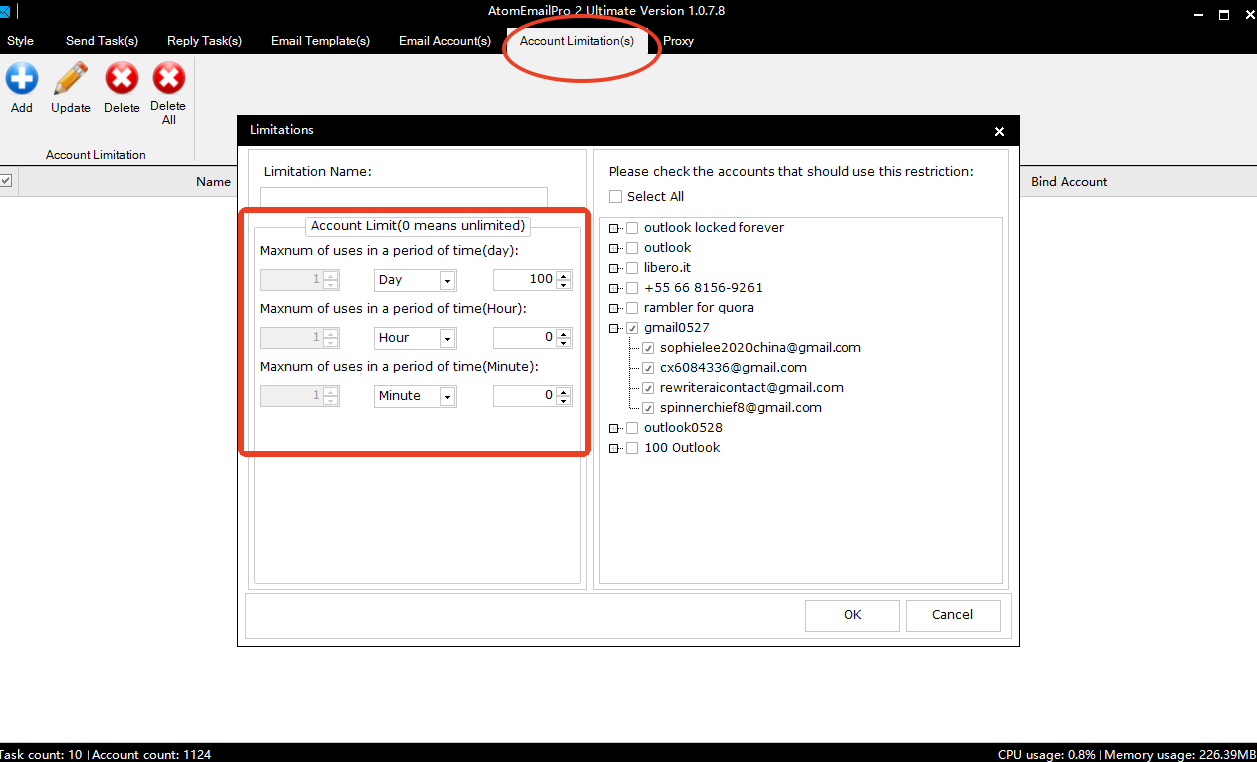The width and height of the screenshot is (1257, 762).
Task: Check the libero.it group checkbox
Action: click(x=632, y=268)
